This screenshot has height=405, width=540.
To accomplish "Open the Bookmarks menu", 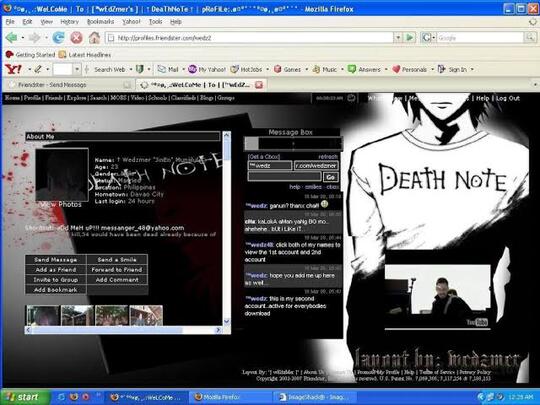I will (100, 22).
